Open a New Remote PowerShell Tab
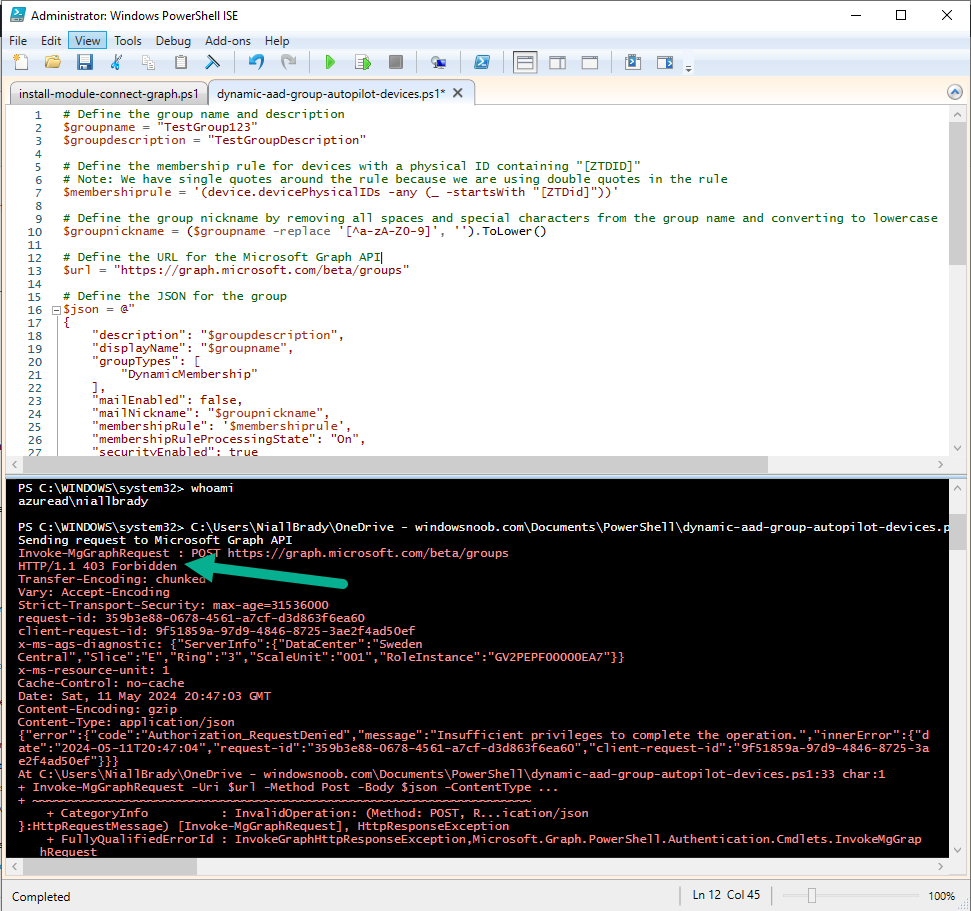971x911 pixels. (x=438, y=62)
